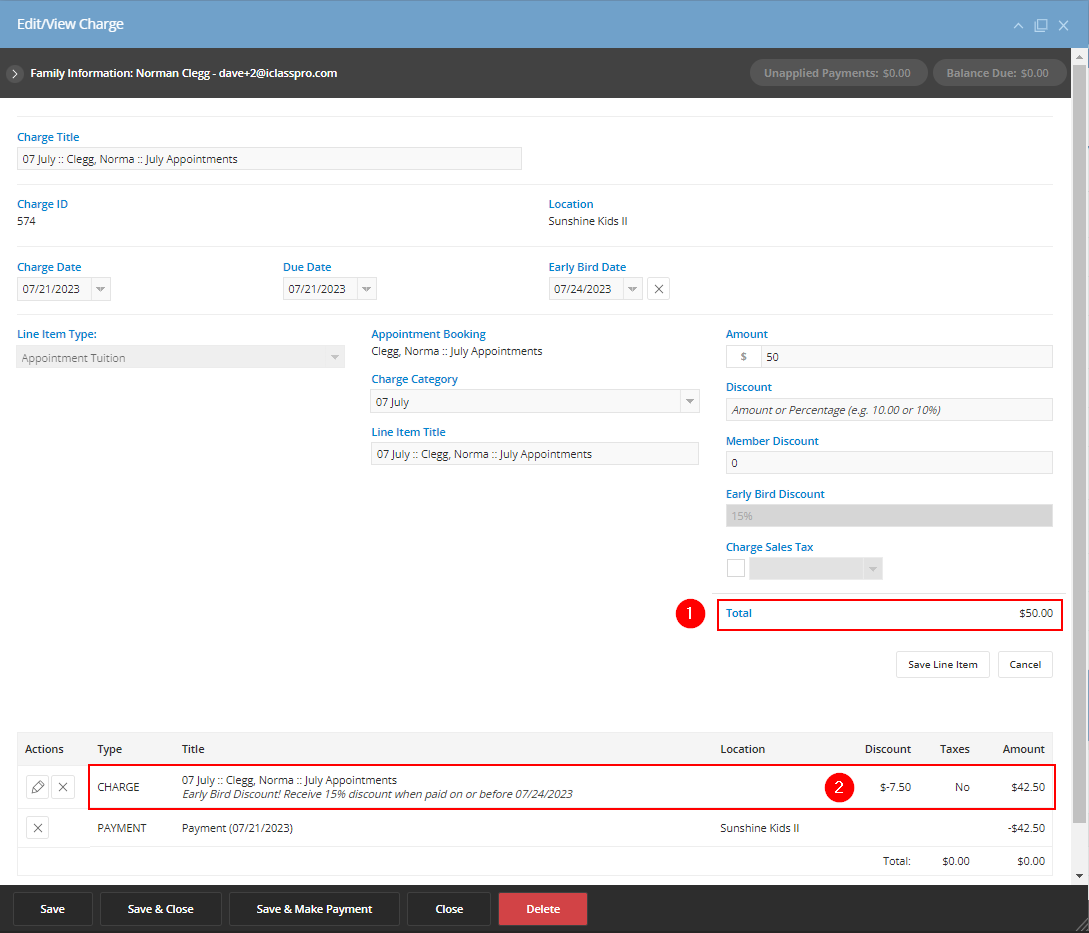Expand the Family Information arrow icon

point(14,73)
